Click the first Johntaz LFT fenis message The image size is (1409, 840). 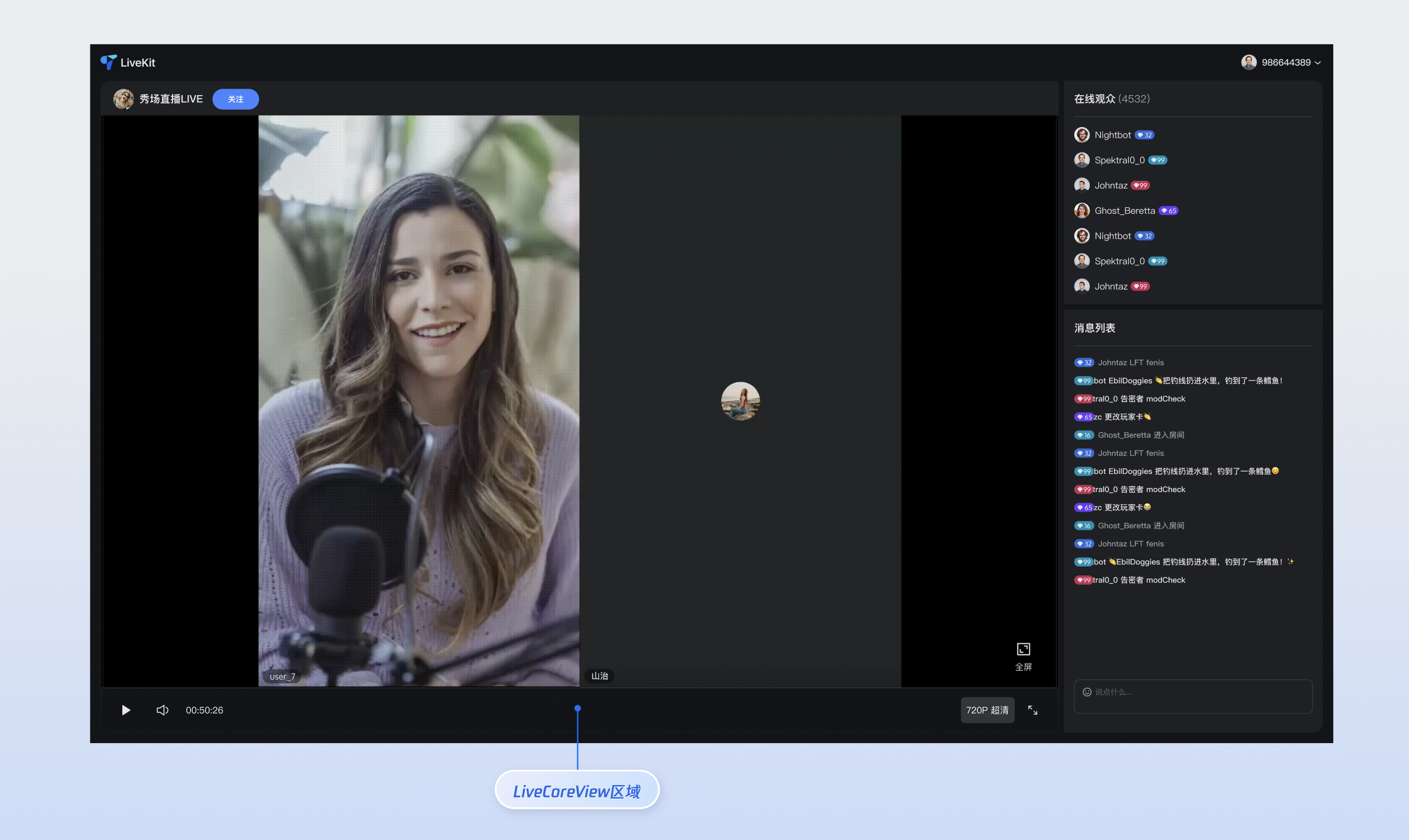1130,363
